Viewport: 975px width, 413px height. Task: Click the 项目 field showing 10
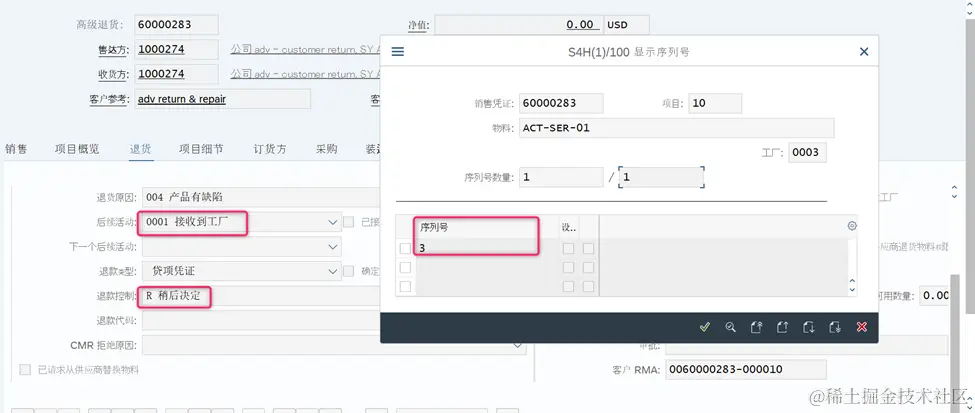point(715,103)
